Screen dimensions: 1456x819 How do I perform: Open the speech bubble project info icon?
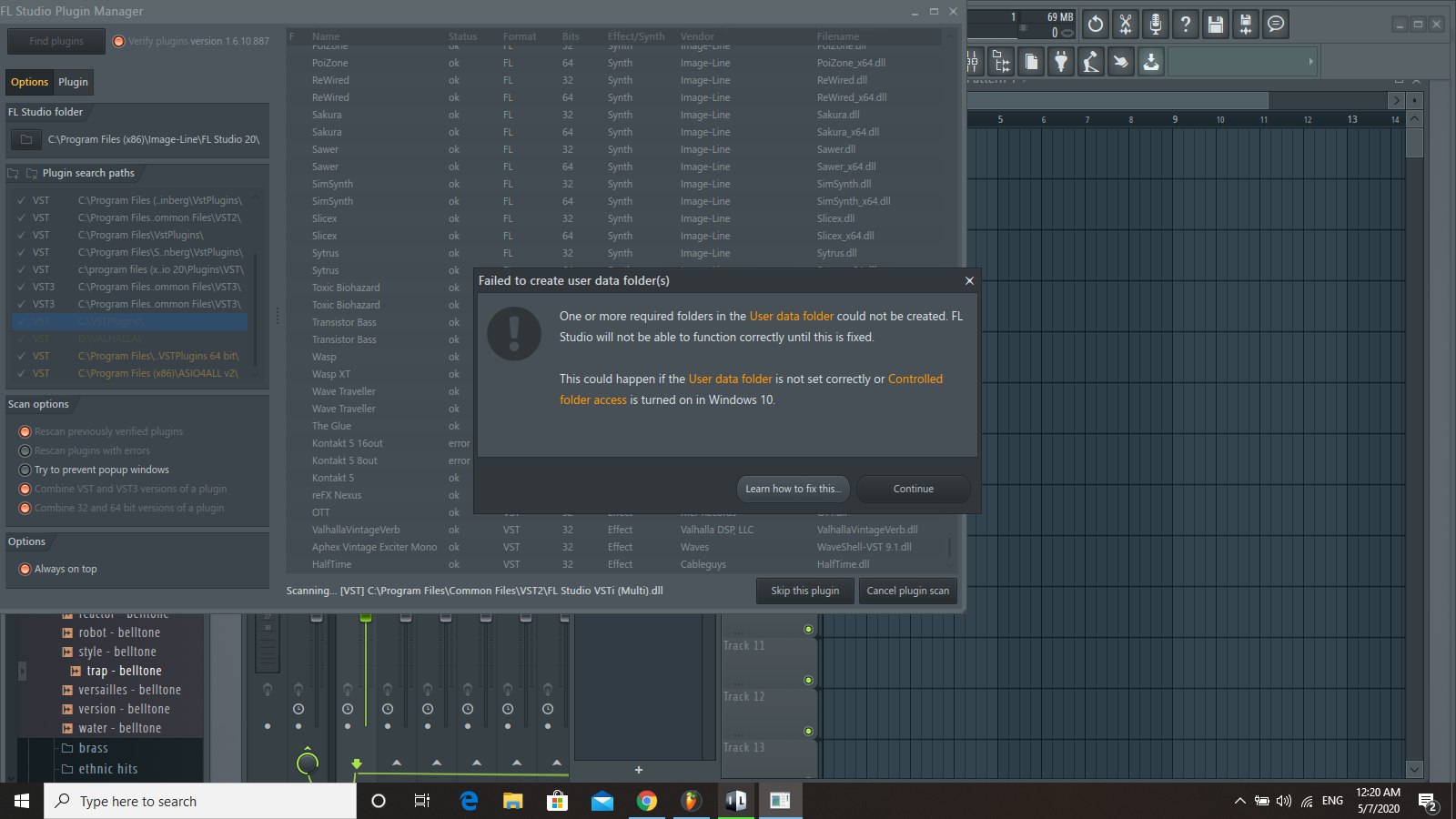pyautogui.click(x=1276, y=25)
